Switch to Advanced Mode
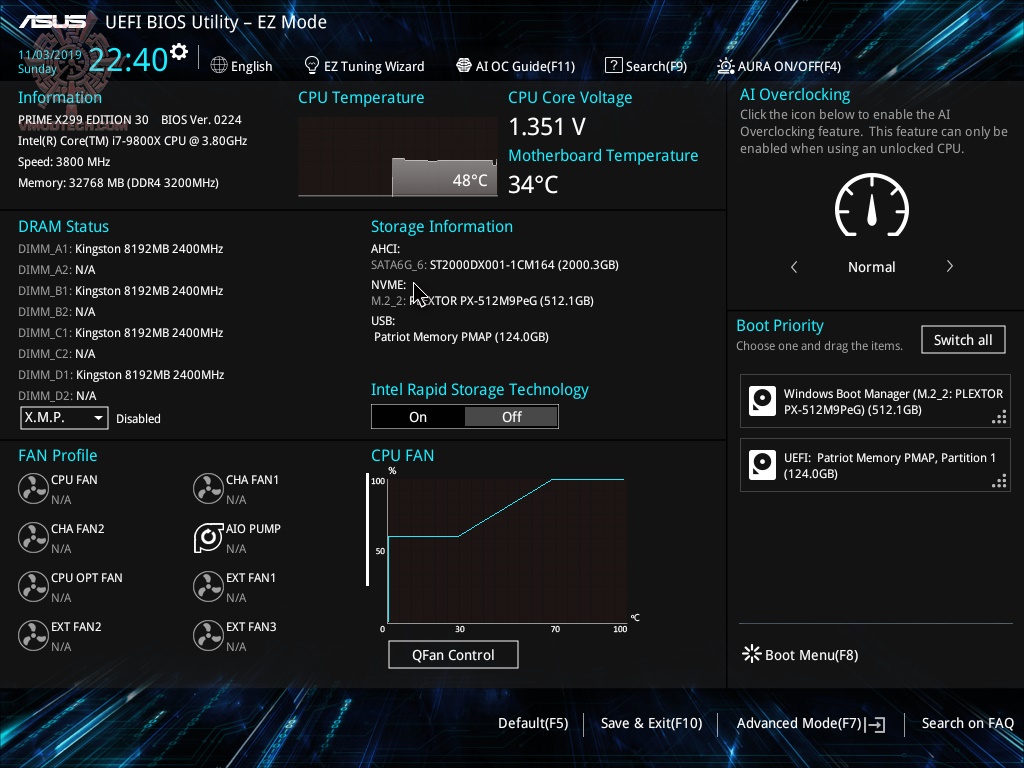This screenshot has width=1024, height=768. pos(802,723)
